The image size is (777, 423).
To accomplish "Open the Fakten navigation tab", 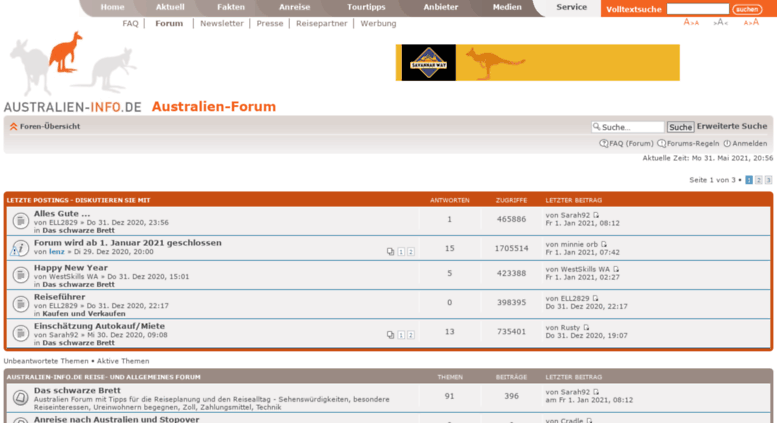I will click(231, 7).
